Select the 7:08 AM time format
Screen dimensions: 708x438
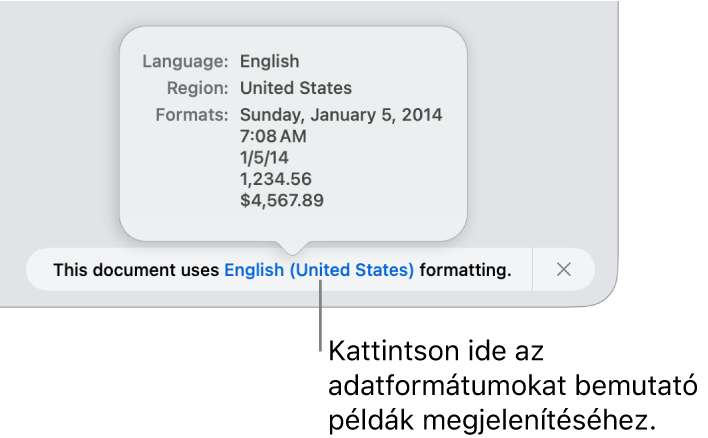pos(273,136)
